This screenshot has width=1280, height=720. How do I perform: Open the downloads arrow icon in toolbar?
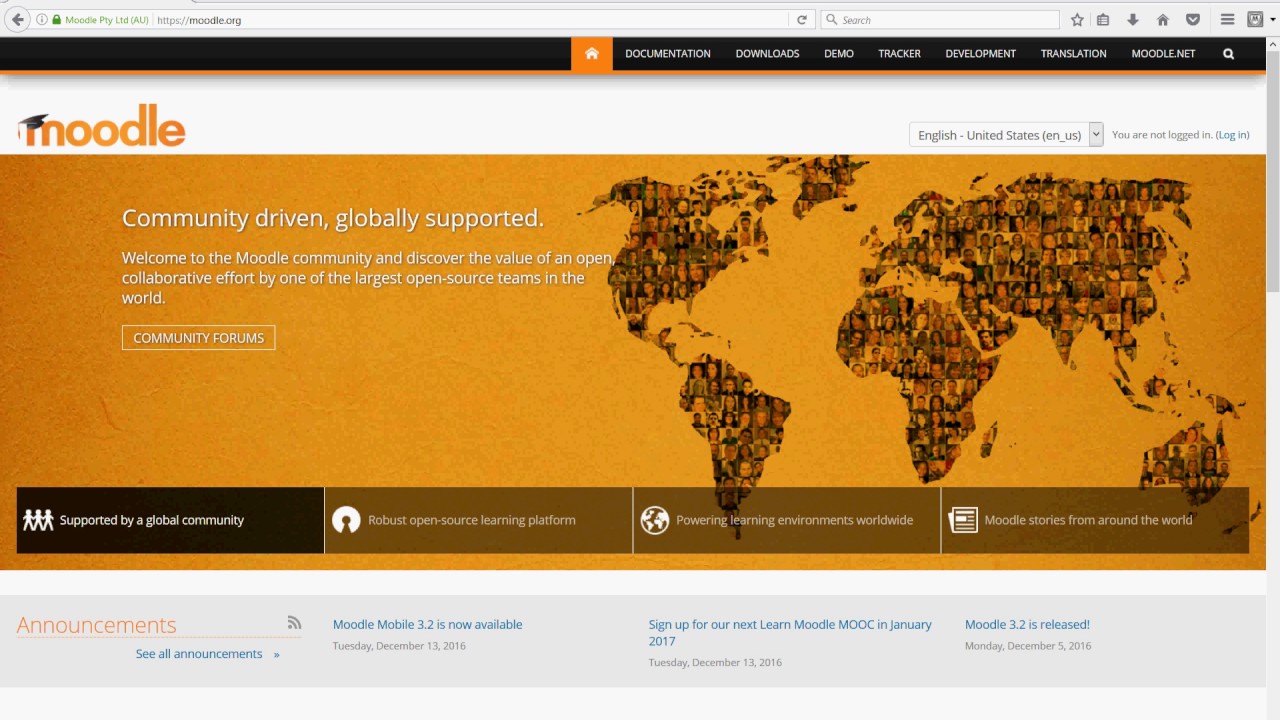pos(1133,20)
